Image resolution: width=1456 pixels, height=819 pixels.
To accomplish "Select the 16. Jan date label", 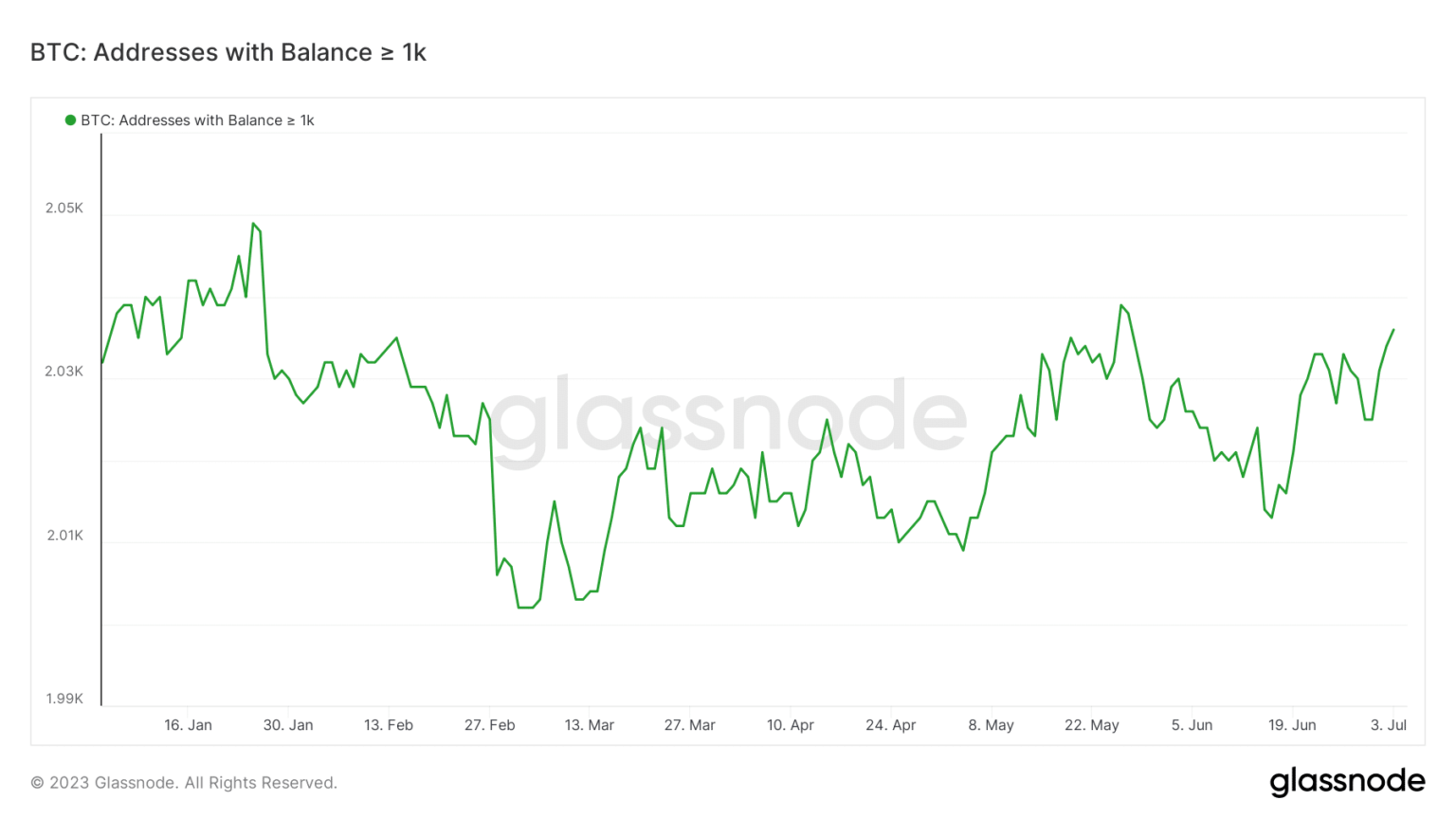I will pos(188,725).
